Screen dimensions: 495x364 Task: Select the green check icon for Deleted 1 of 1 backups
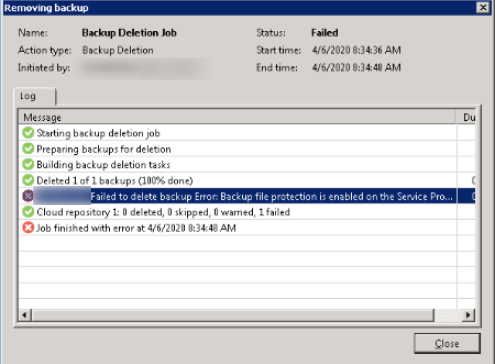pyautogui.click(x=28, y=180)
